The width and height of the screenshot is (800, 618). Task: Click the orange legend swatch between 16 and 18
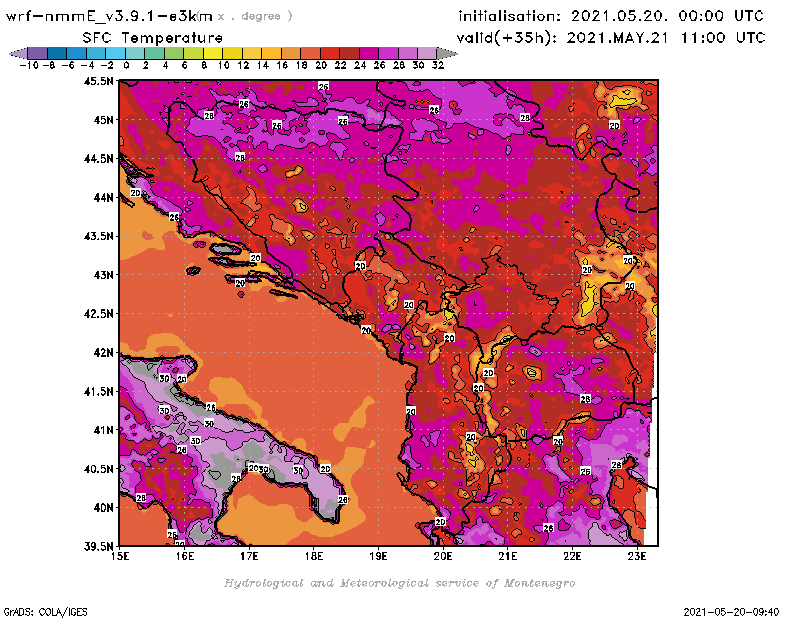point(291,53)
